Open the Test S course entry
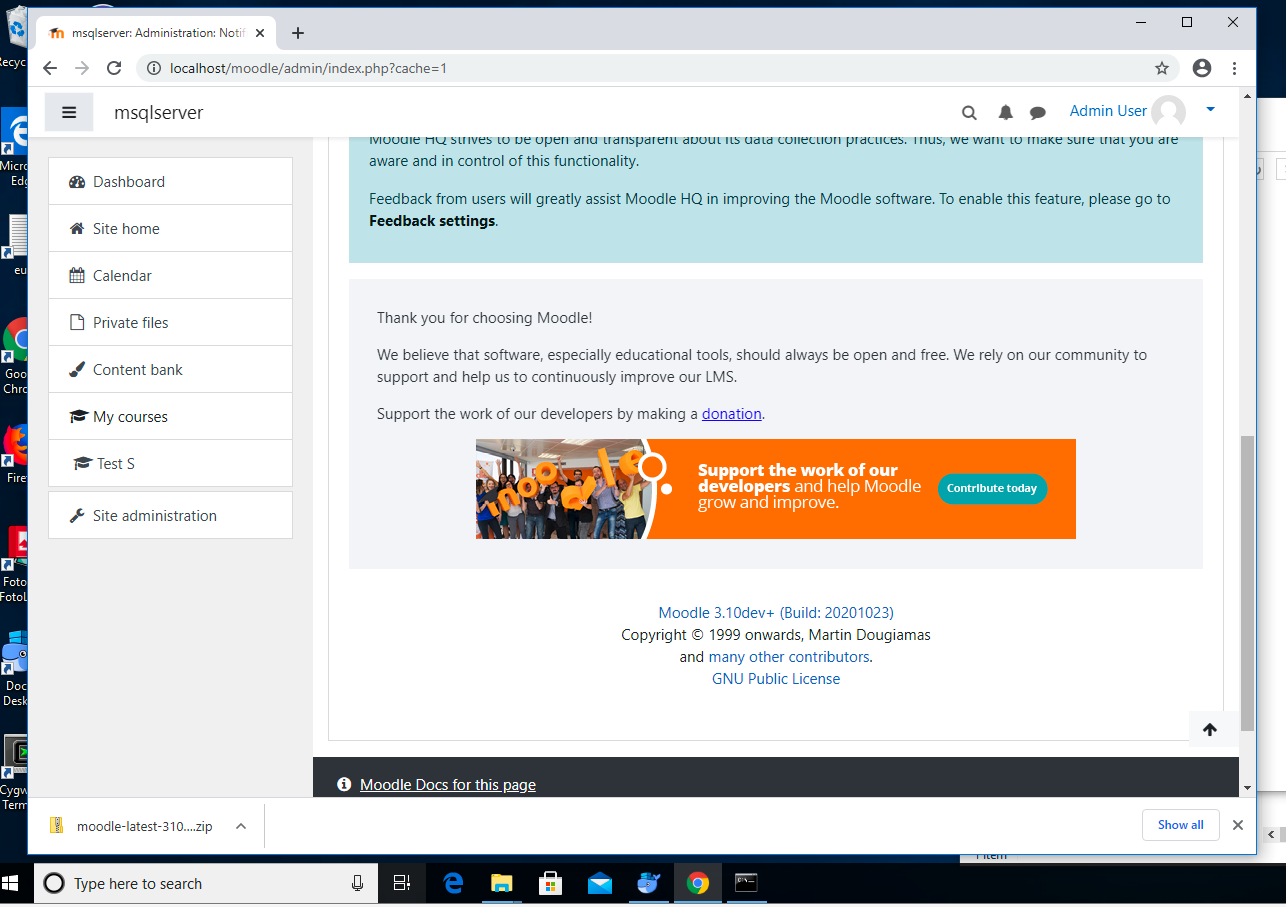Screen dimensions: 1286x907 point(170,463)
